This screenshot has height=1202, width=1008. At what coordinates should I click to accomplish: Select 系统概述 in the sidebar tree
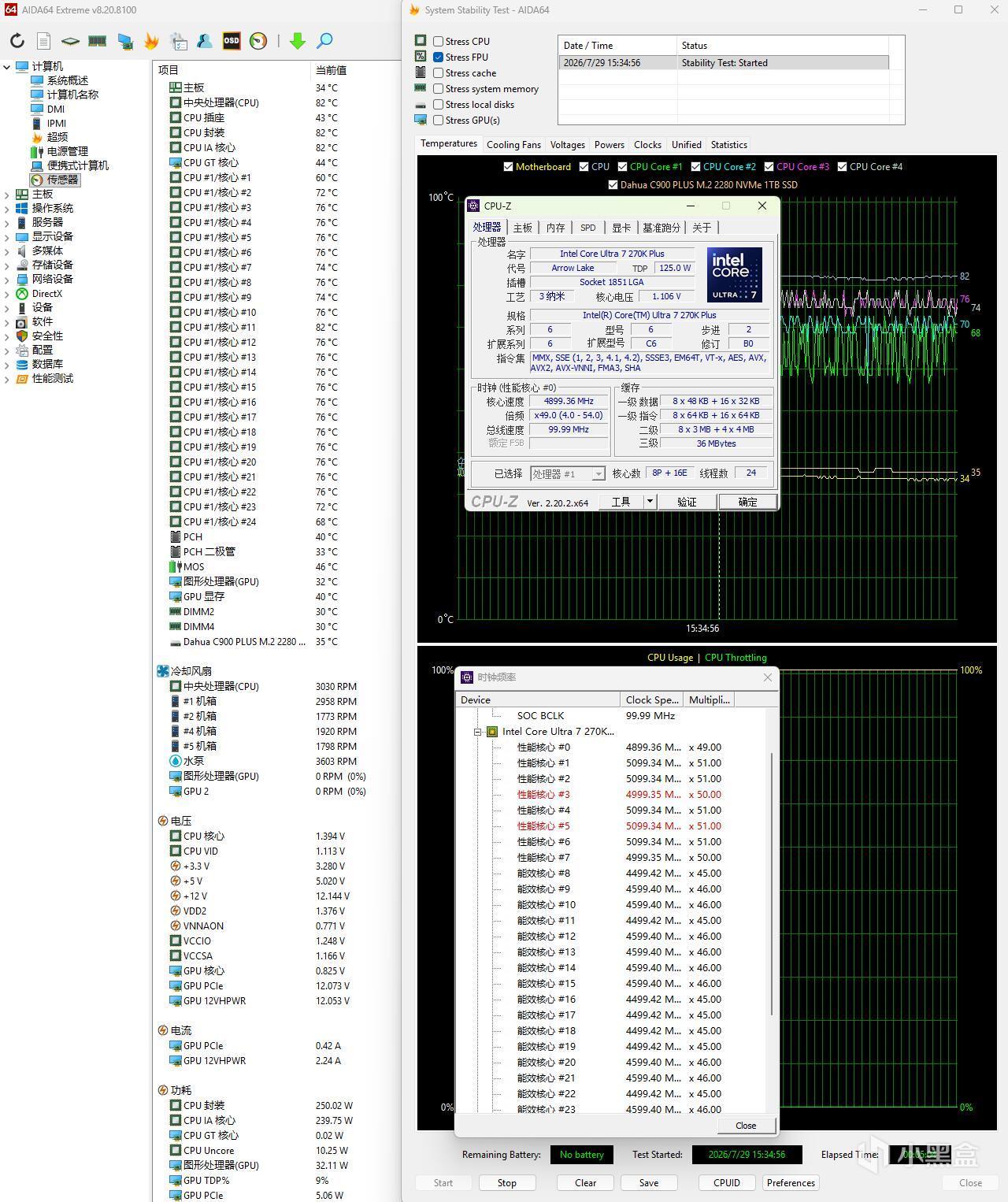(x=68, y=80)
